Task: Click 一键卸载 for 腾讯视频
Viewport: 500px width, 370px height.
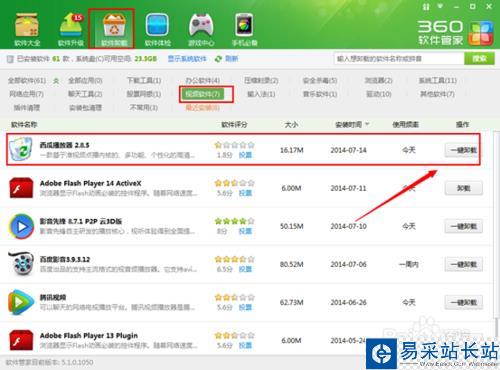Action: (x=464, y=303)
